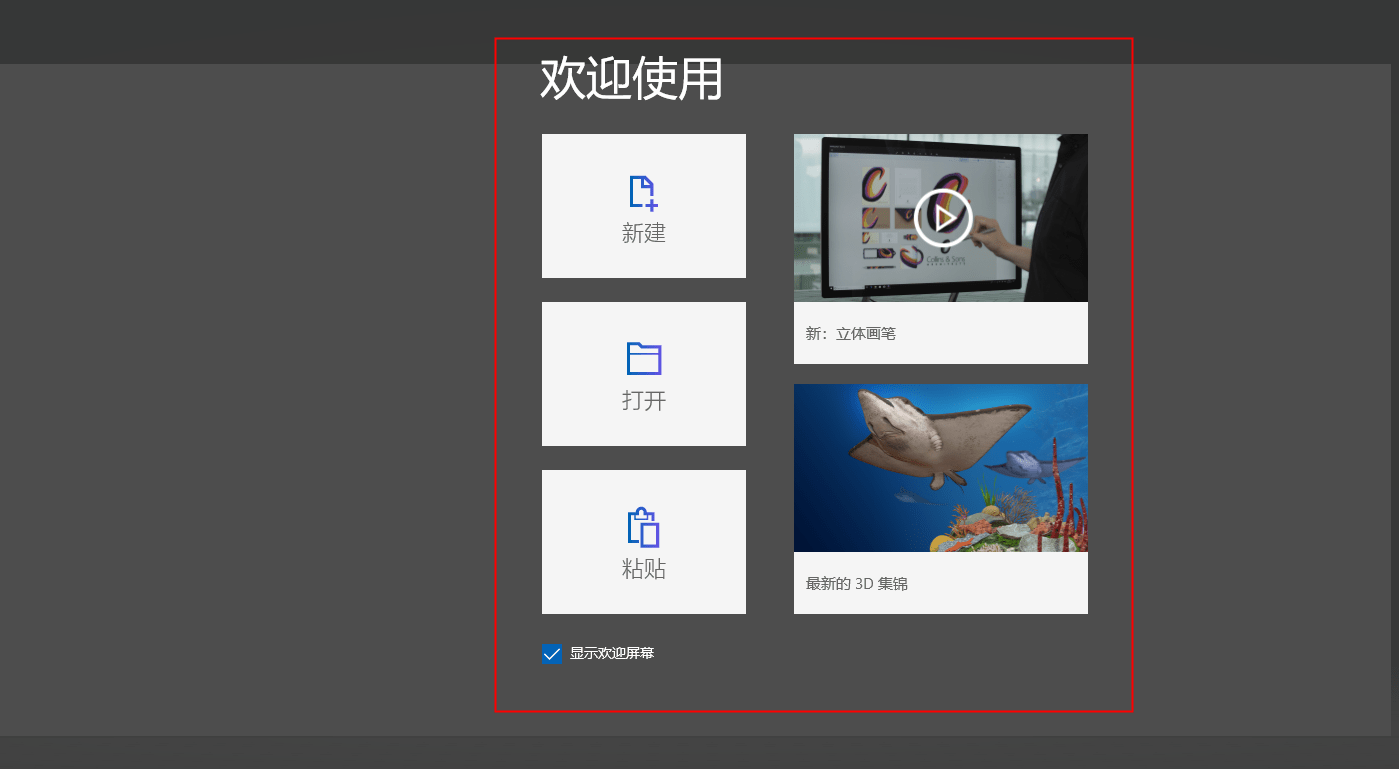Image resolution: width=1399 pixels, height=769 pixels.
Task: Disable showing the welcome screen at startup
Action: tap(551, 653)
